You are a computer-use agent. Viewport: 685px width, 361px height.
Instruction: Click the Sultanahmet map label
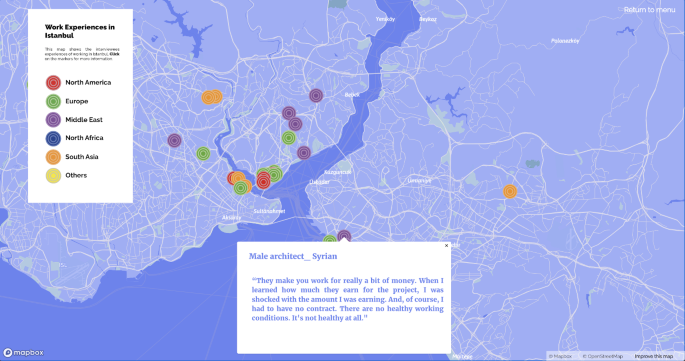(269, 211)
